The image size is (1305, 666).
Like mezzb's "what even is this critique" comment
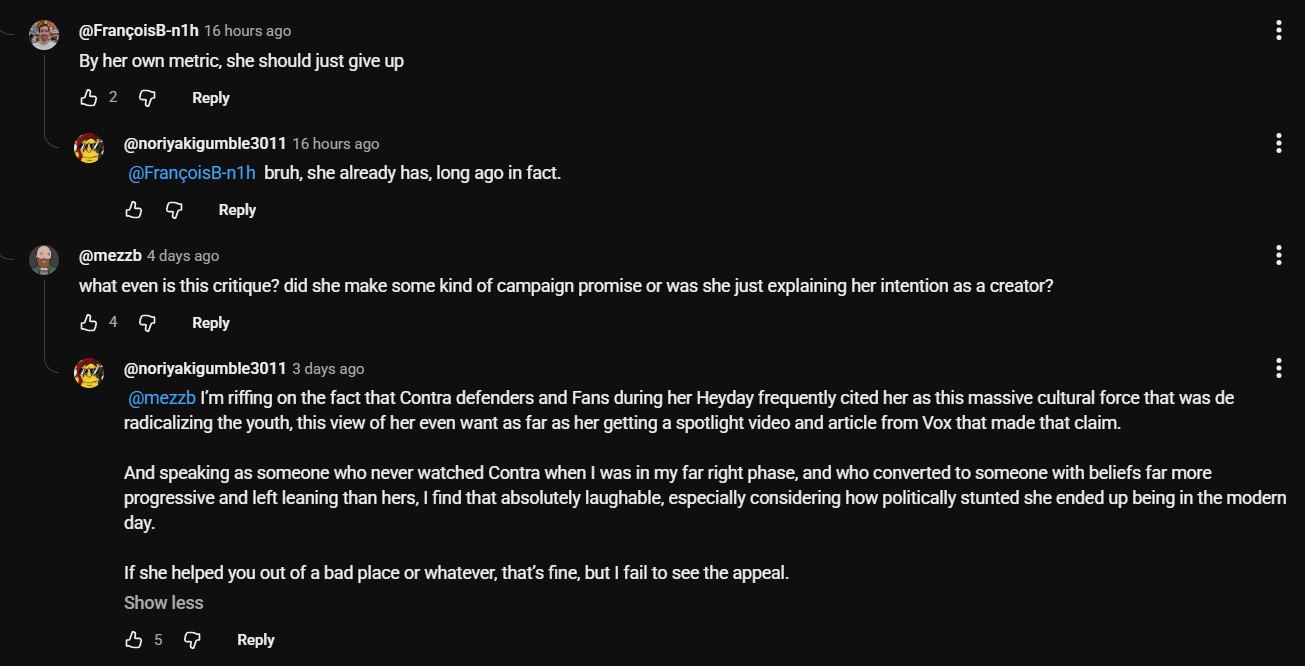point(89,322)
